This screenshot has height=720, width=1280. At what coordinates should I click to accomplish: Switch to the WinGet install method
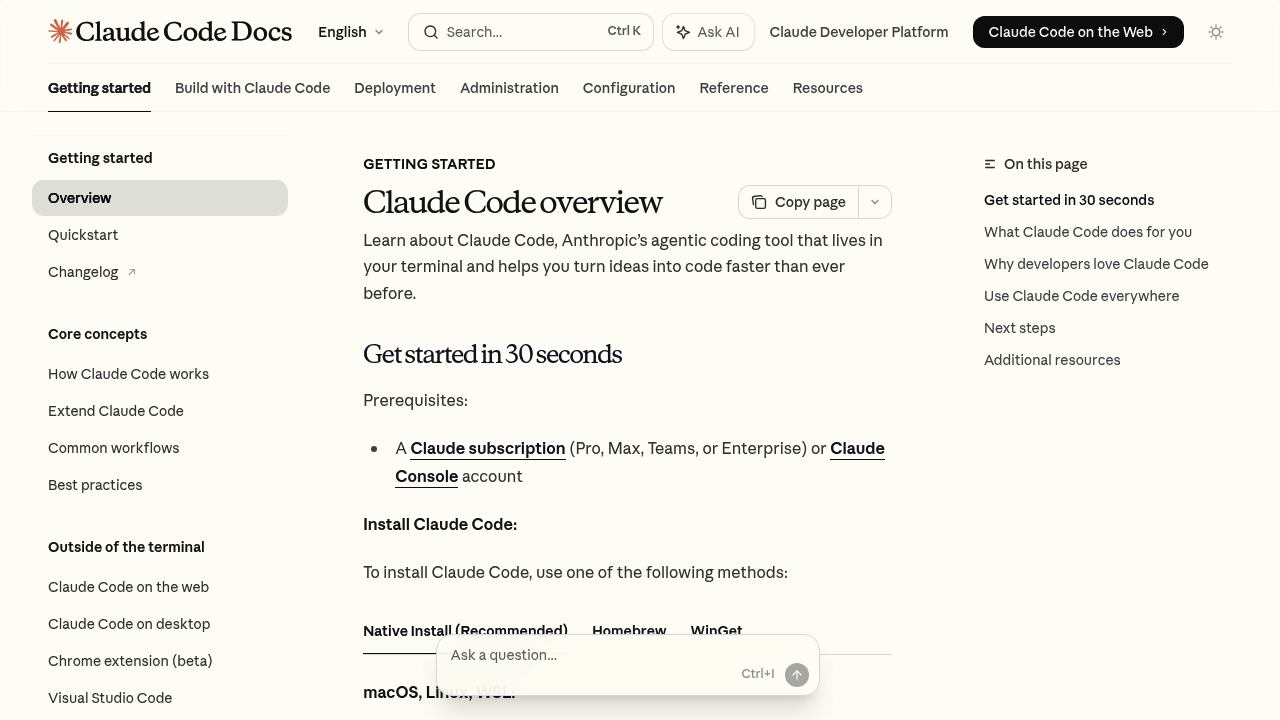pyautogui.click(x=716, y=631)
